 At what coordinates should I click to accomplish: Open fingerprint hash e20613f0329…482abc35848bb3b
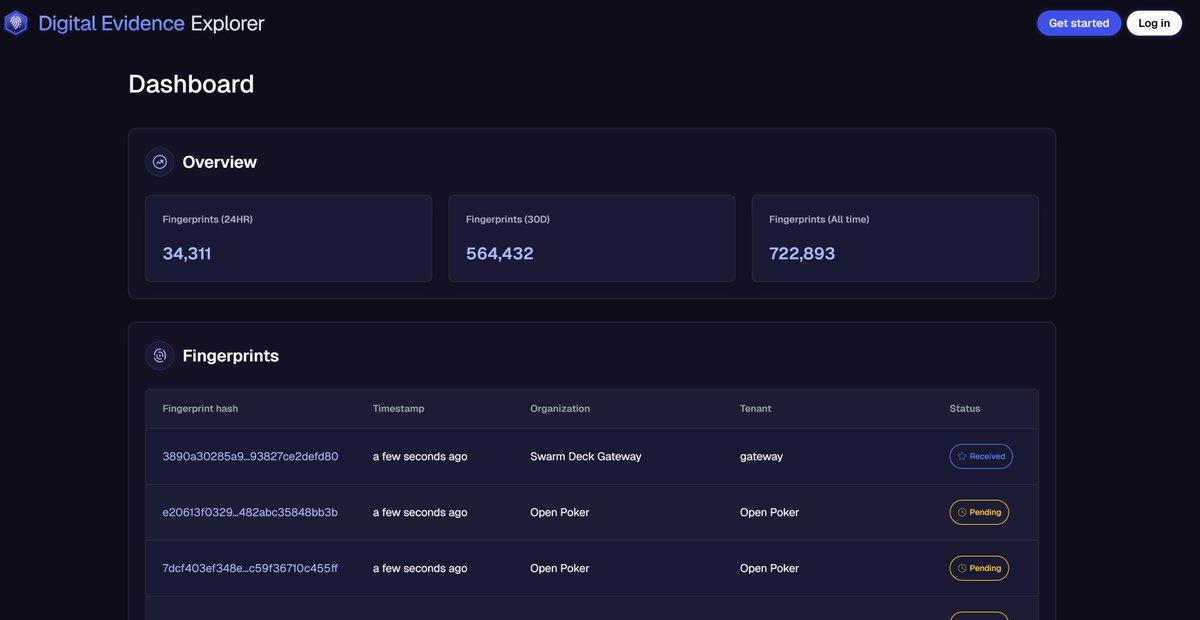click(x=250, y=512)
